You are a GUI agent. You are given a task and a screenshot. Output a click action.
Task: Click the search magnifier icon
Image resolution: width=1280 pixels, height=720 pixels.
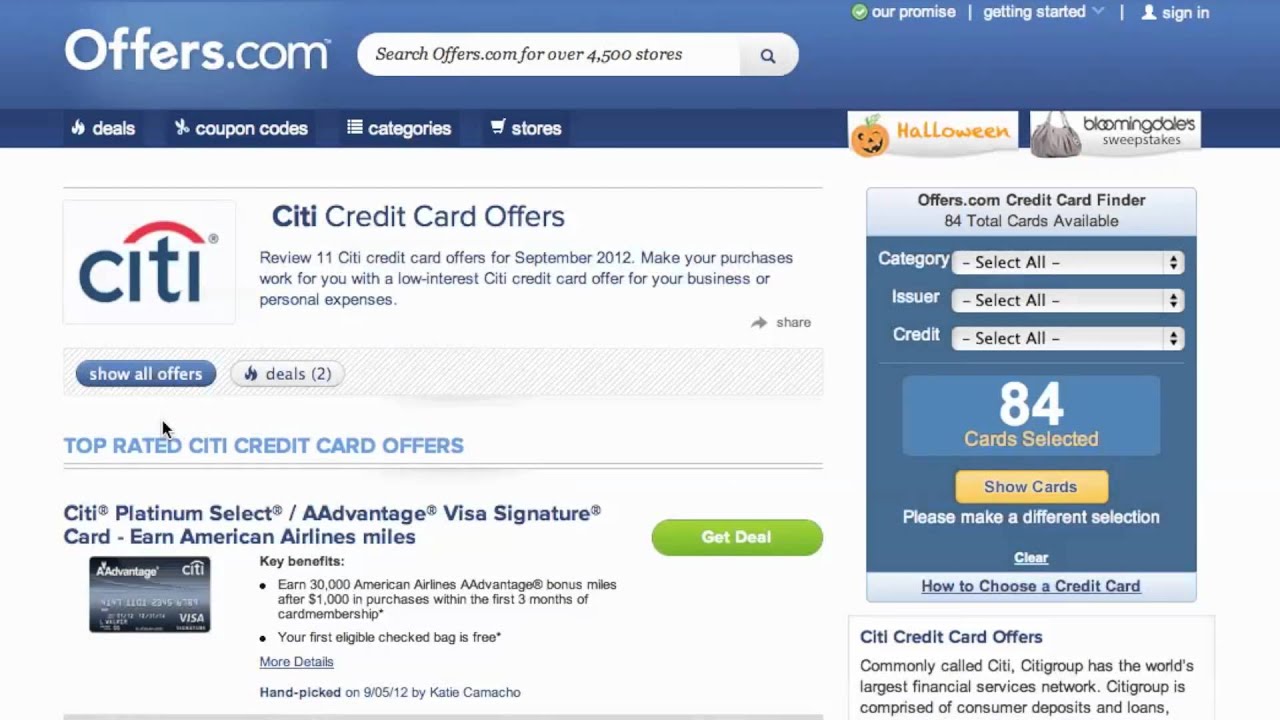click(768, 56)
